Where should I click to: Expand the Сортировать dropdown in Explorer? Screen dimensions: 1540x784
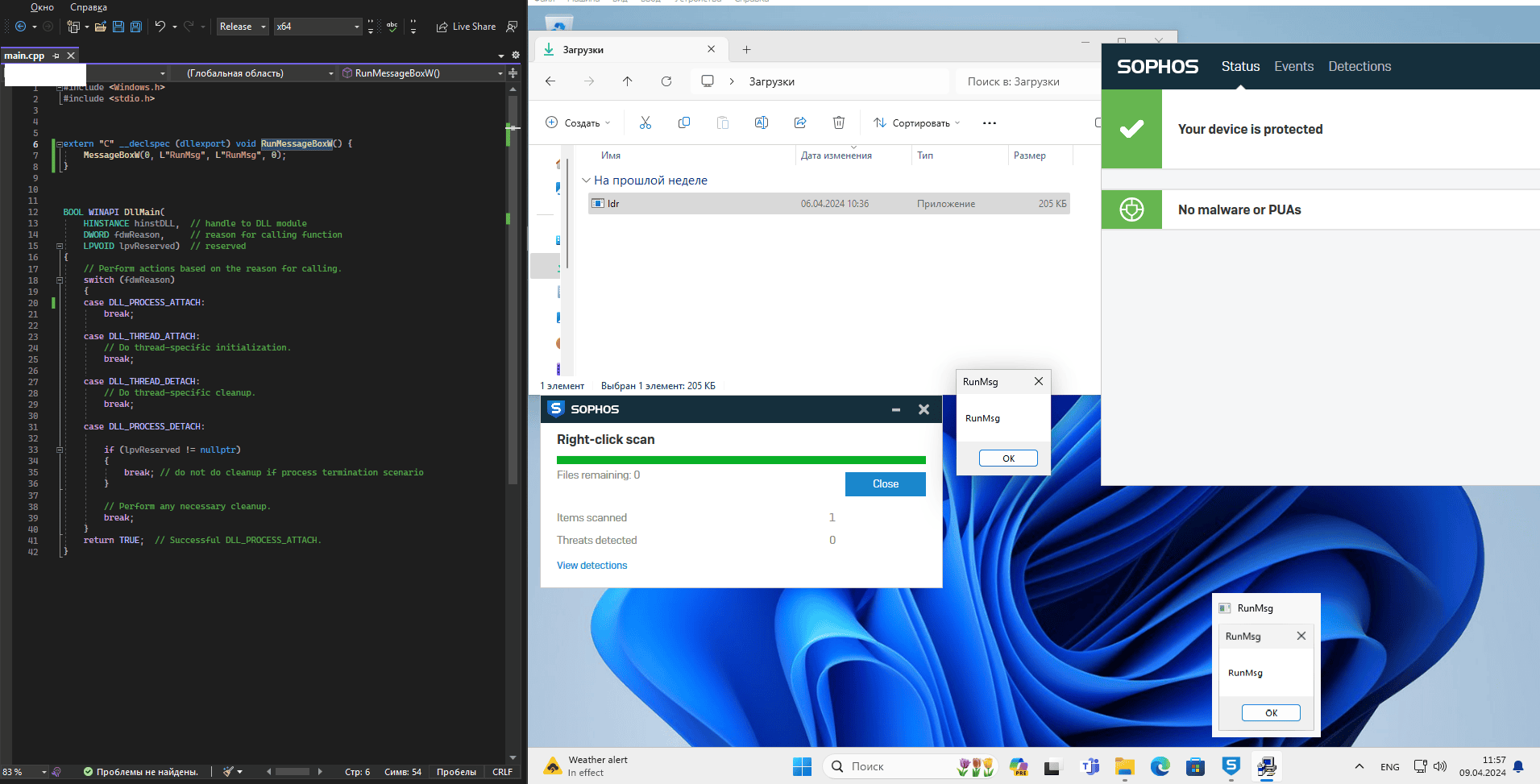click(917, 123)
